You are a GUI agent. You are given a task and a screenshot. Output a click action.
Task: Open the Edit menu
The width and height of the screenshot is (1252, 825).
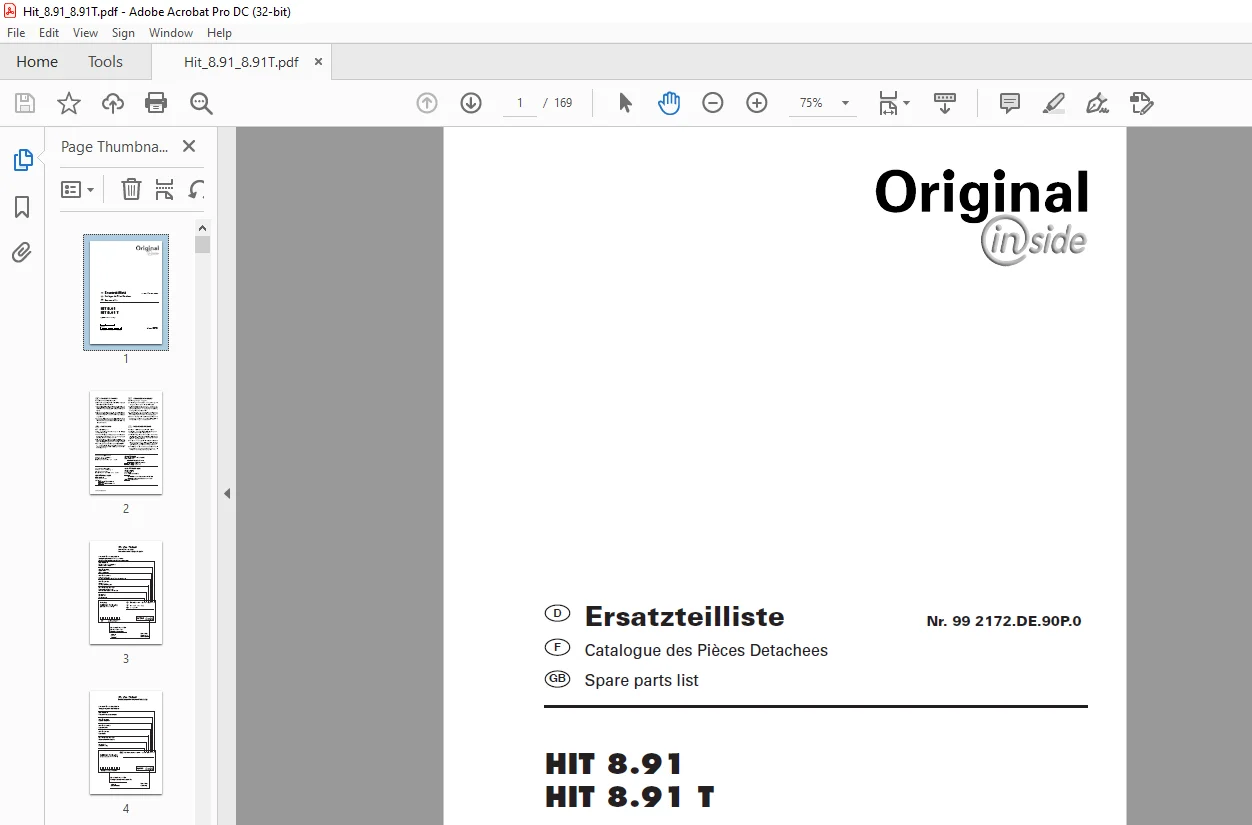tap(49, 33)
